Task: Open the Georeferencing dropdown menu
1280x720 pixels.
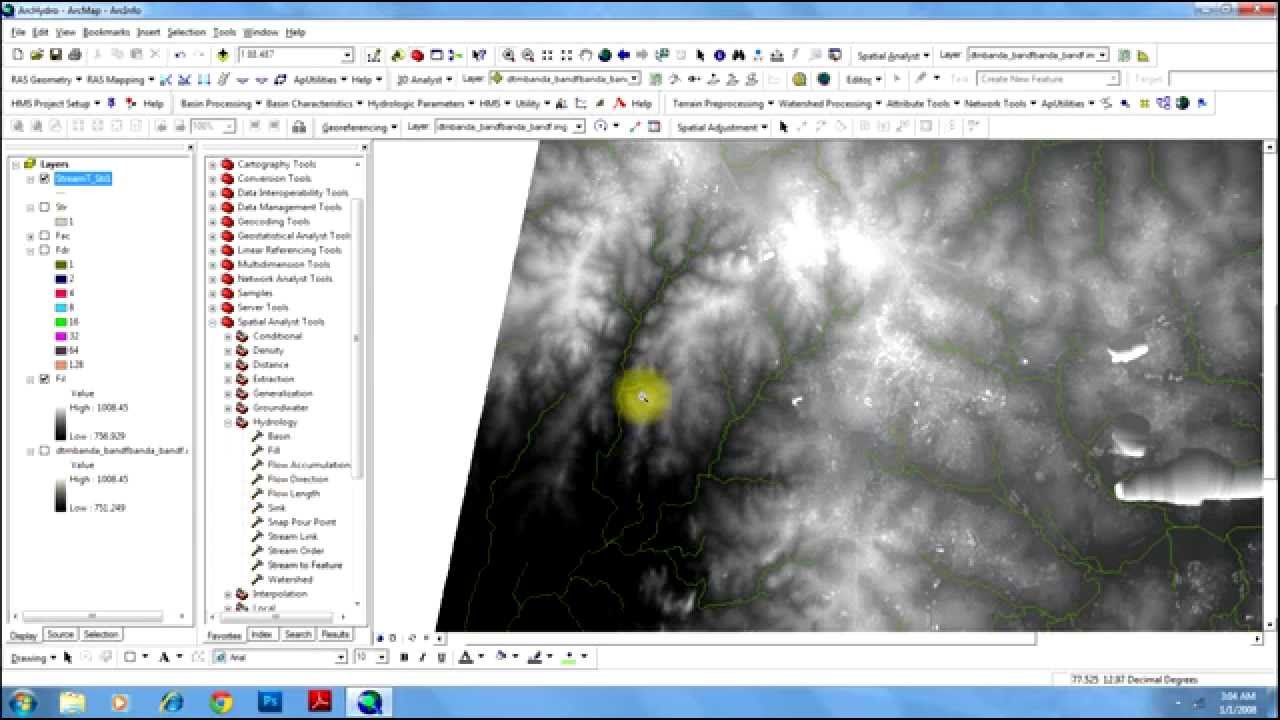Action: click(359, 127)
